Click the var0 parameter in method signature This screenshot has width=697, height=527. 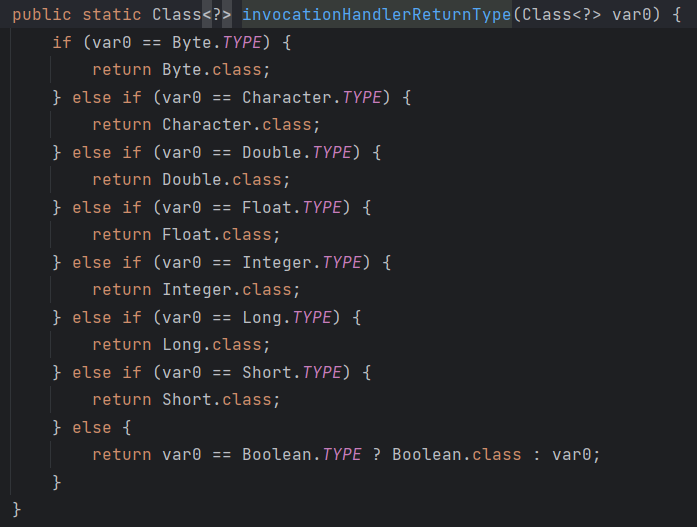(x=631, y=15)
